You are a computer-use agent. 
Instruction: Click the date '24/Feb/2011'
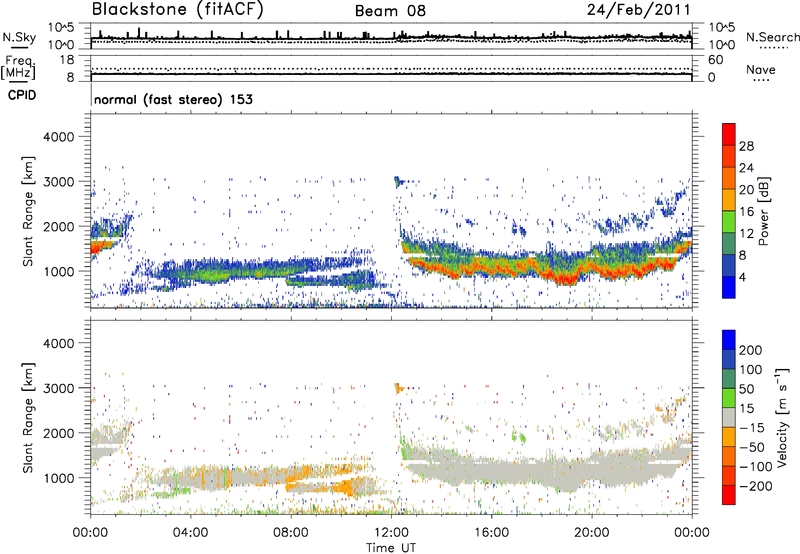(x=638, y=10)
